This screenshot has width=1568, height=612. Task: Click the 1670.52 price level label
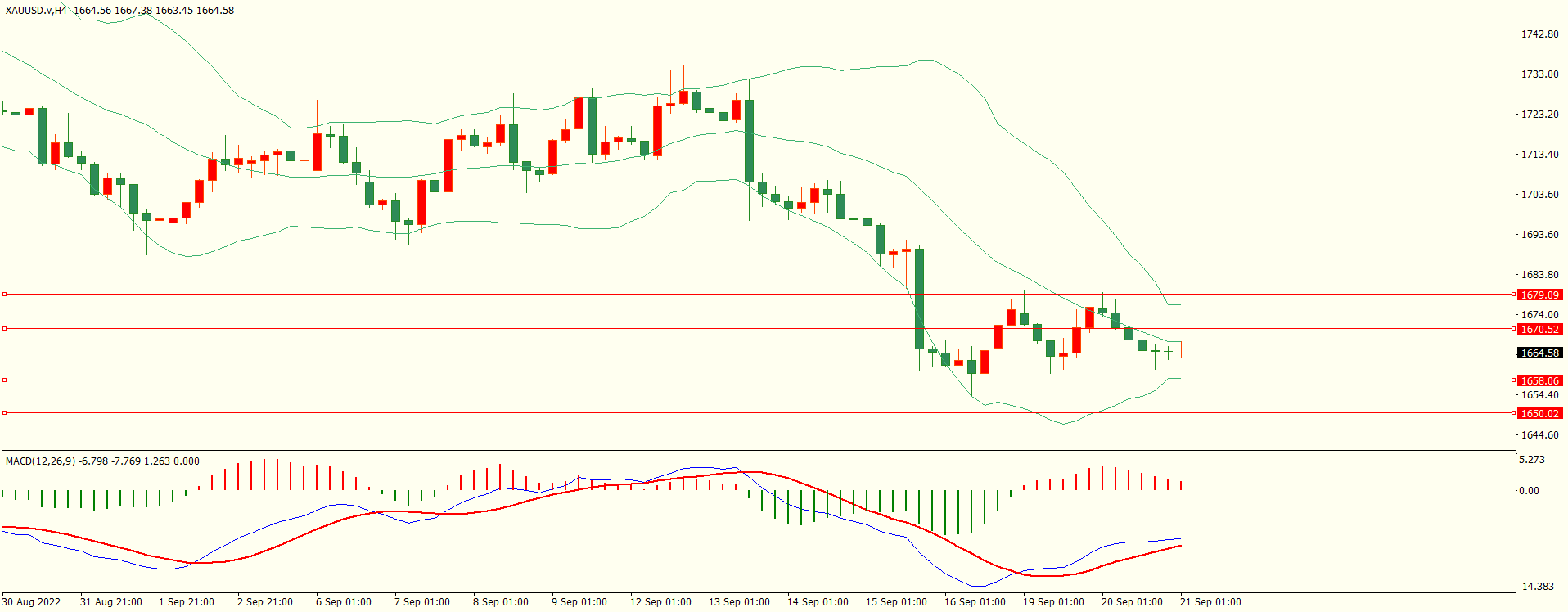(1539, 329)
